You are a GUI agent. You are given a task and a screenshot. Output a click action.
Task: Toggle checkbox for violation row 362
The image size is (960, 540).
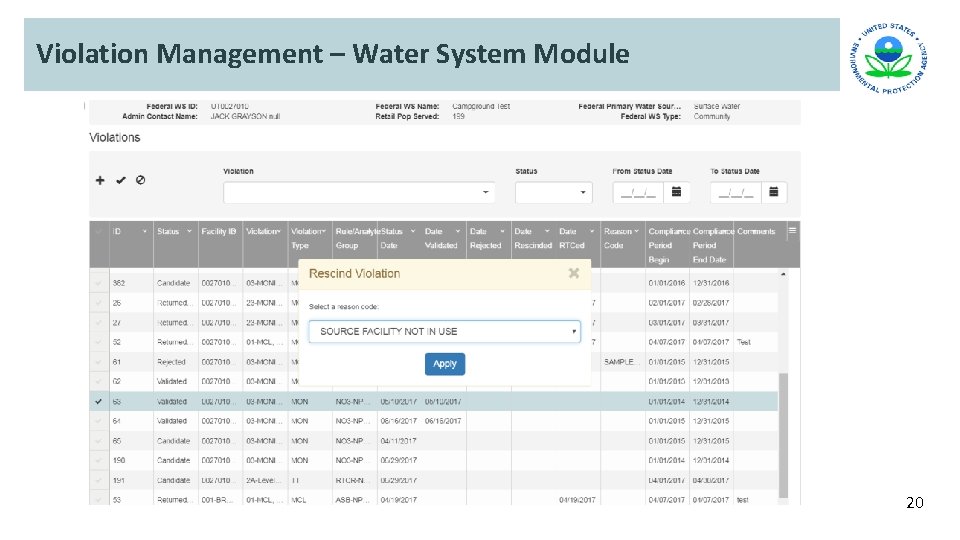(99, 283)
